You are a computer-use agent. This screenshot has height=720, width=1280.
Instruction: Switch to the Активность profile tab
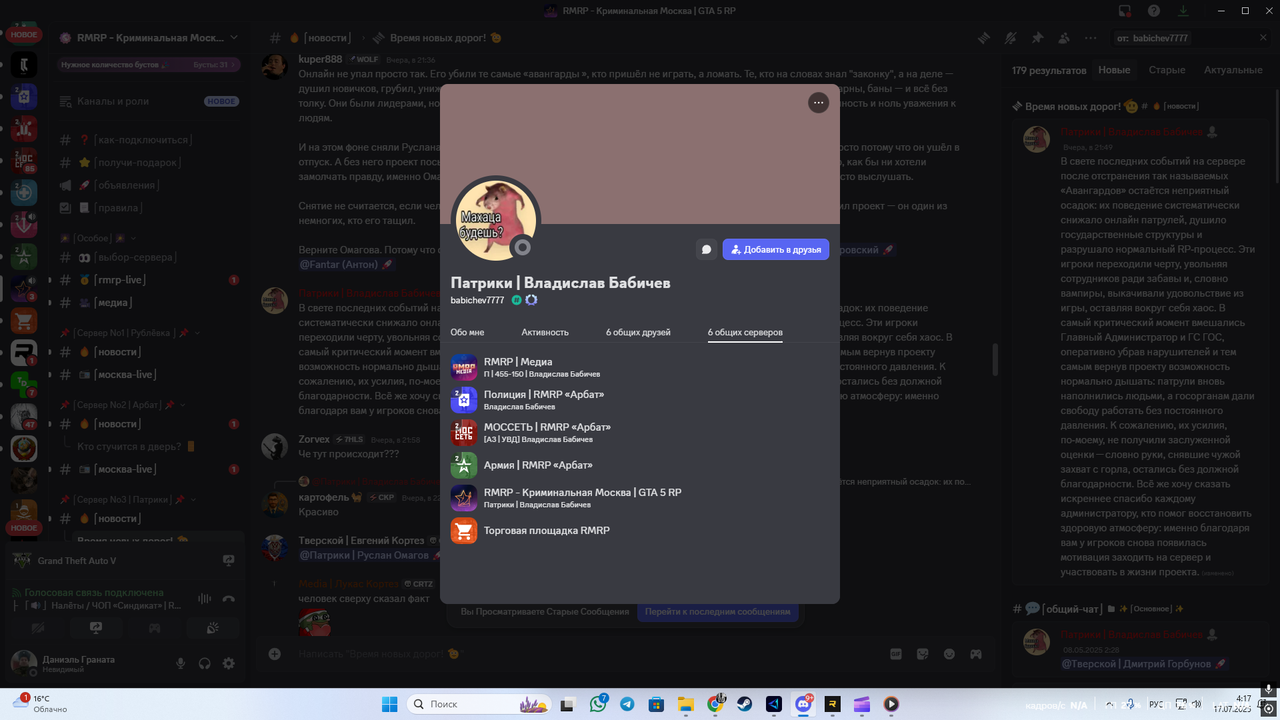click(x=545, y=332)
